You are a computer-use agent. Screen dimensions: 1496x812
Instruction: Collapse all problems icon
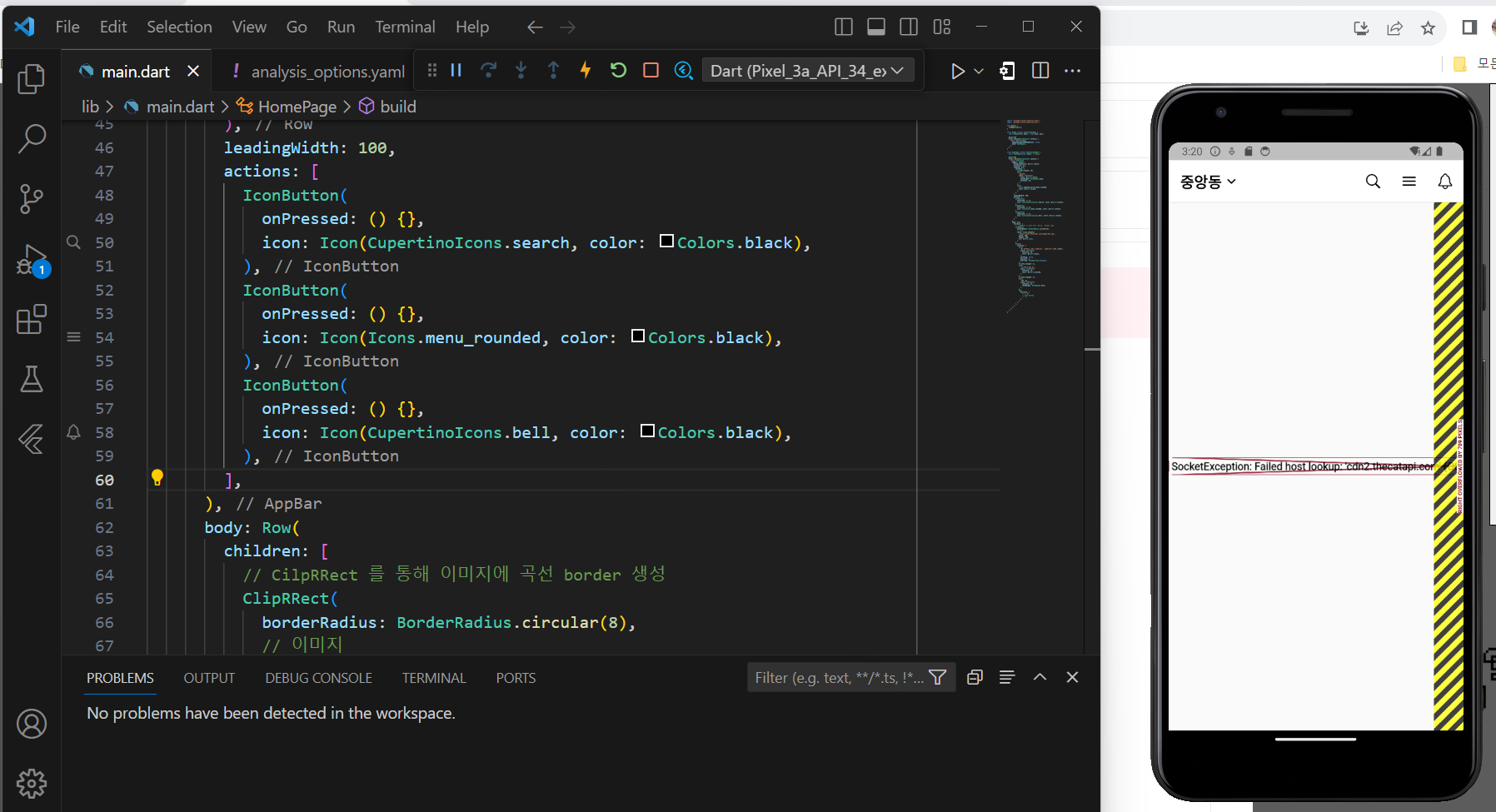pos(975,677)
